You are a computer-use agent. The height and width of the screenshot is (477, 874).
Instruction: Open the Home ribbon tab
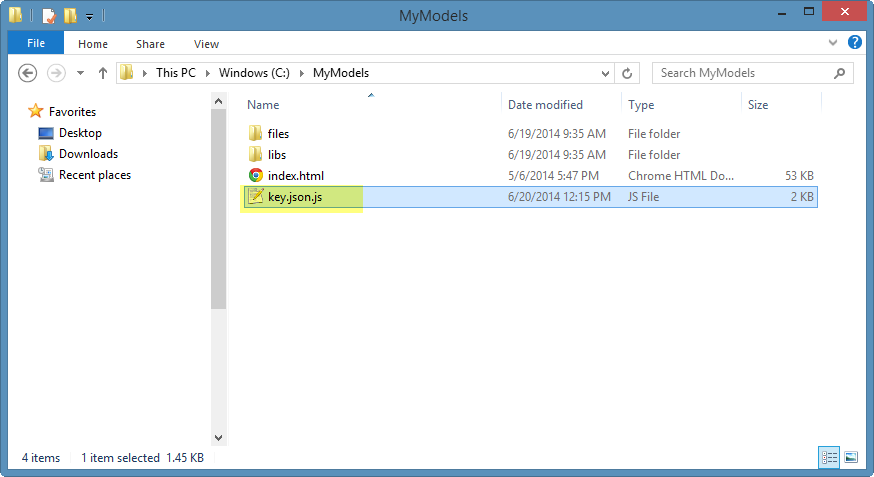point(93,43)
